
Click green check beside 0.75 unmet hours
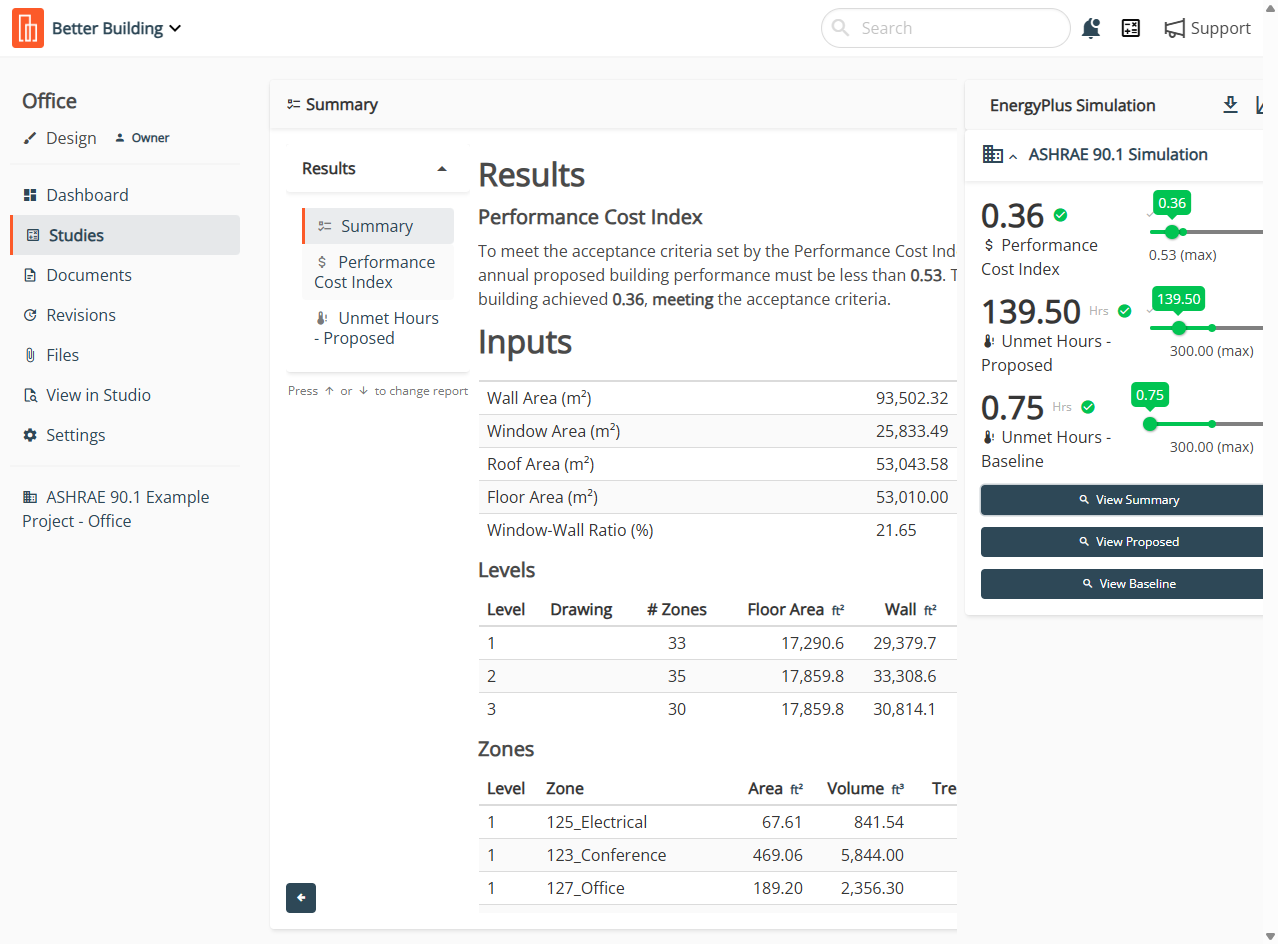1088,407
